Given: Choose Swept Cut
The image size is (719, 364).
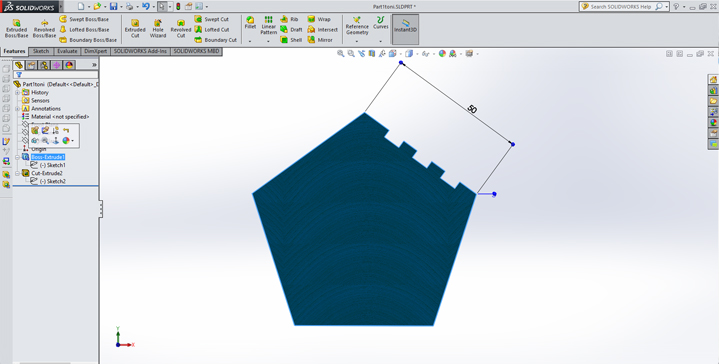Looking at the screenshot, I should pos(211,19).
